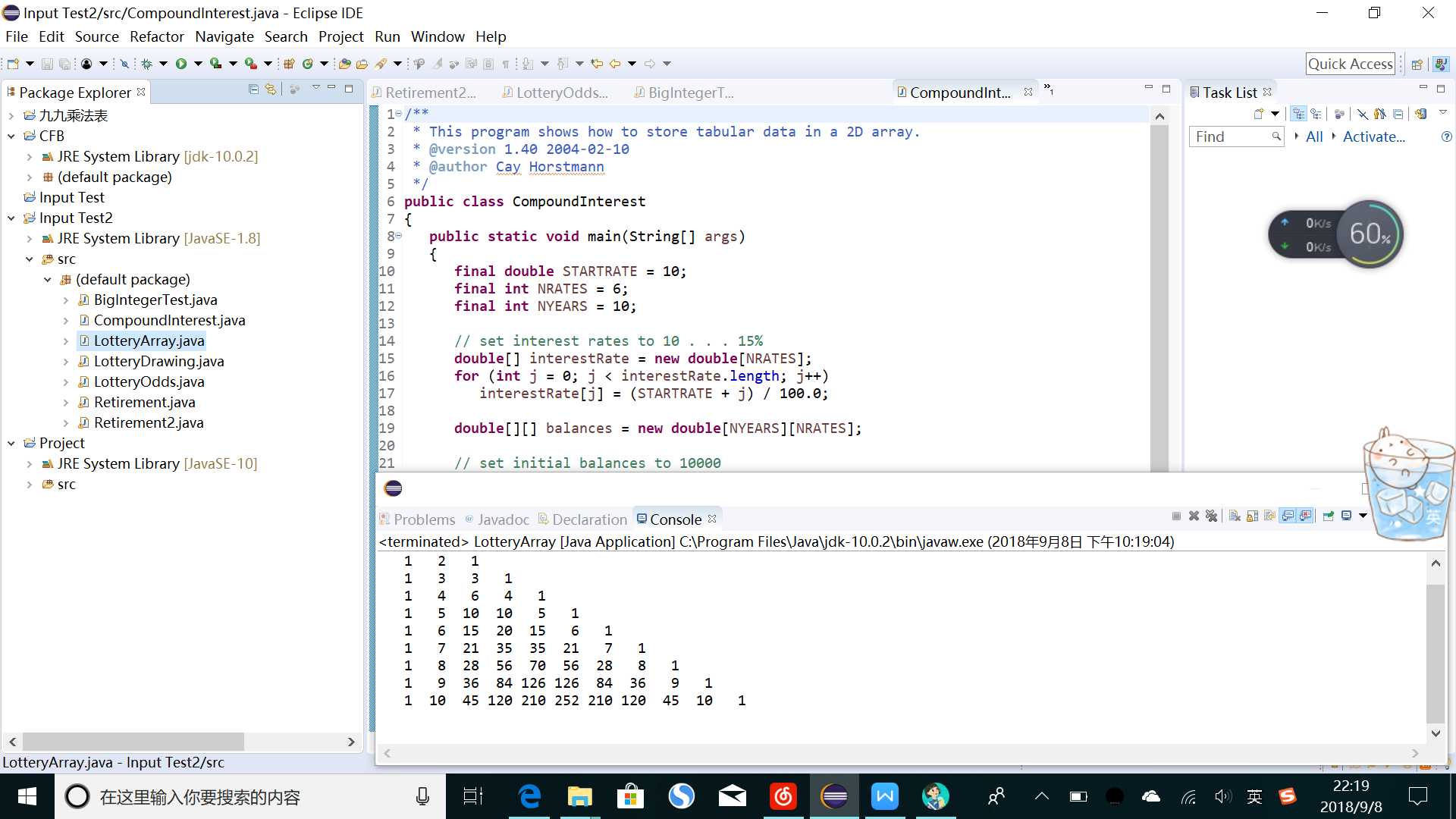Expand the Input Test2 project tree
Viewport: 1456px width, 819px height.
[x=10, y=217]
